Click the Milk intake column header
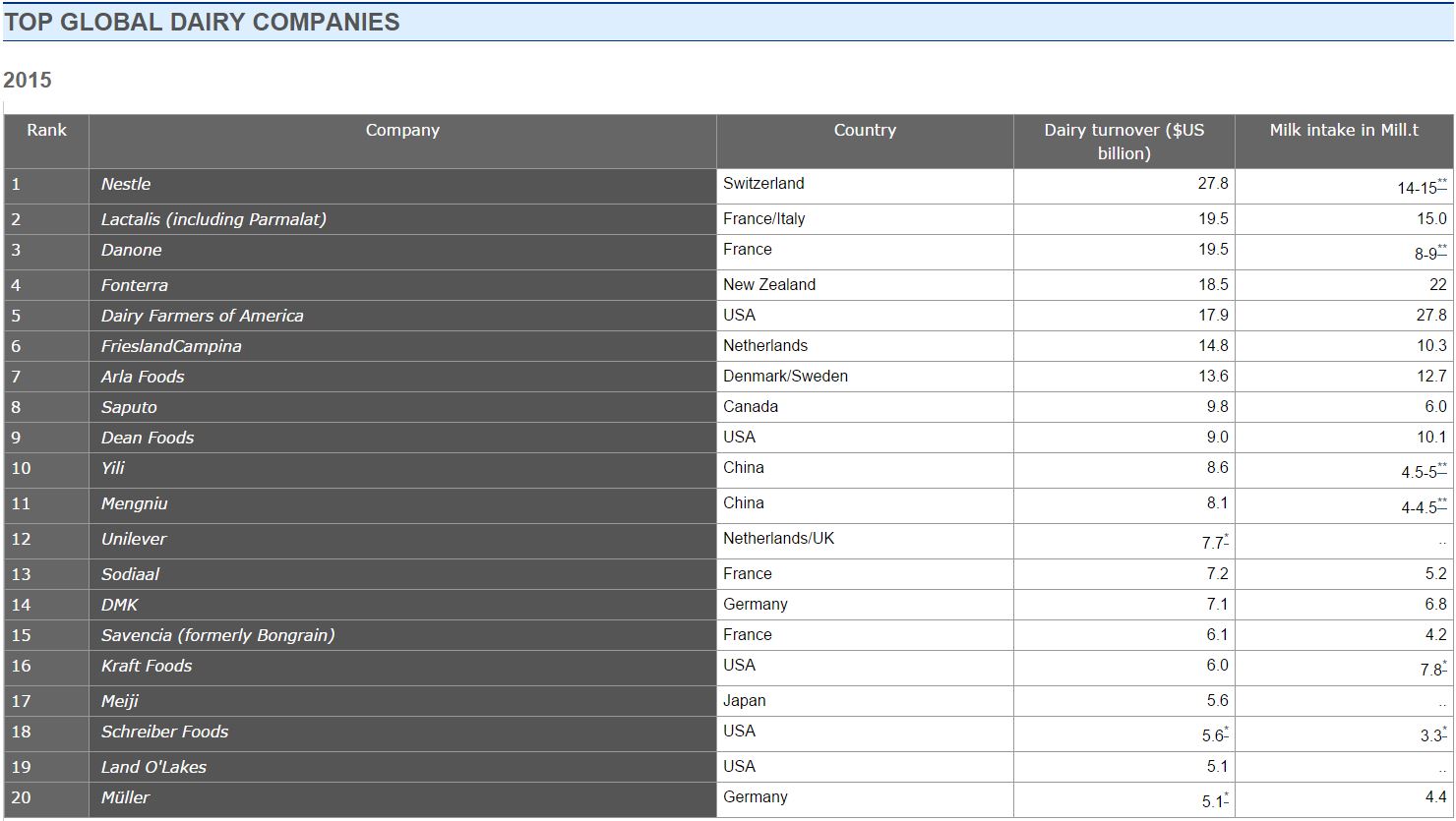Viewport: 1456px width, 821px height. 1344,142
